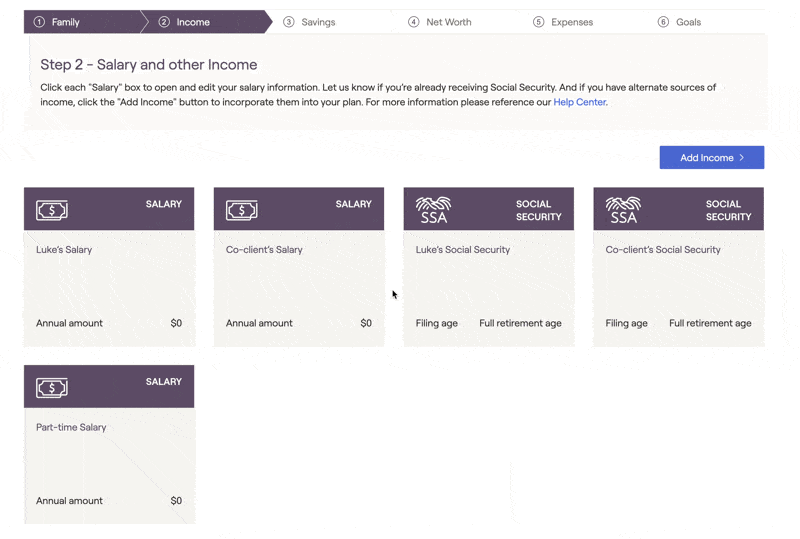Screen dimensions: 800x539
Task: Open Luke's Social Security card
Action: click(x=489, y=267)
